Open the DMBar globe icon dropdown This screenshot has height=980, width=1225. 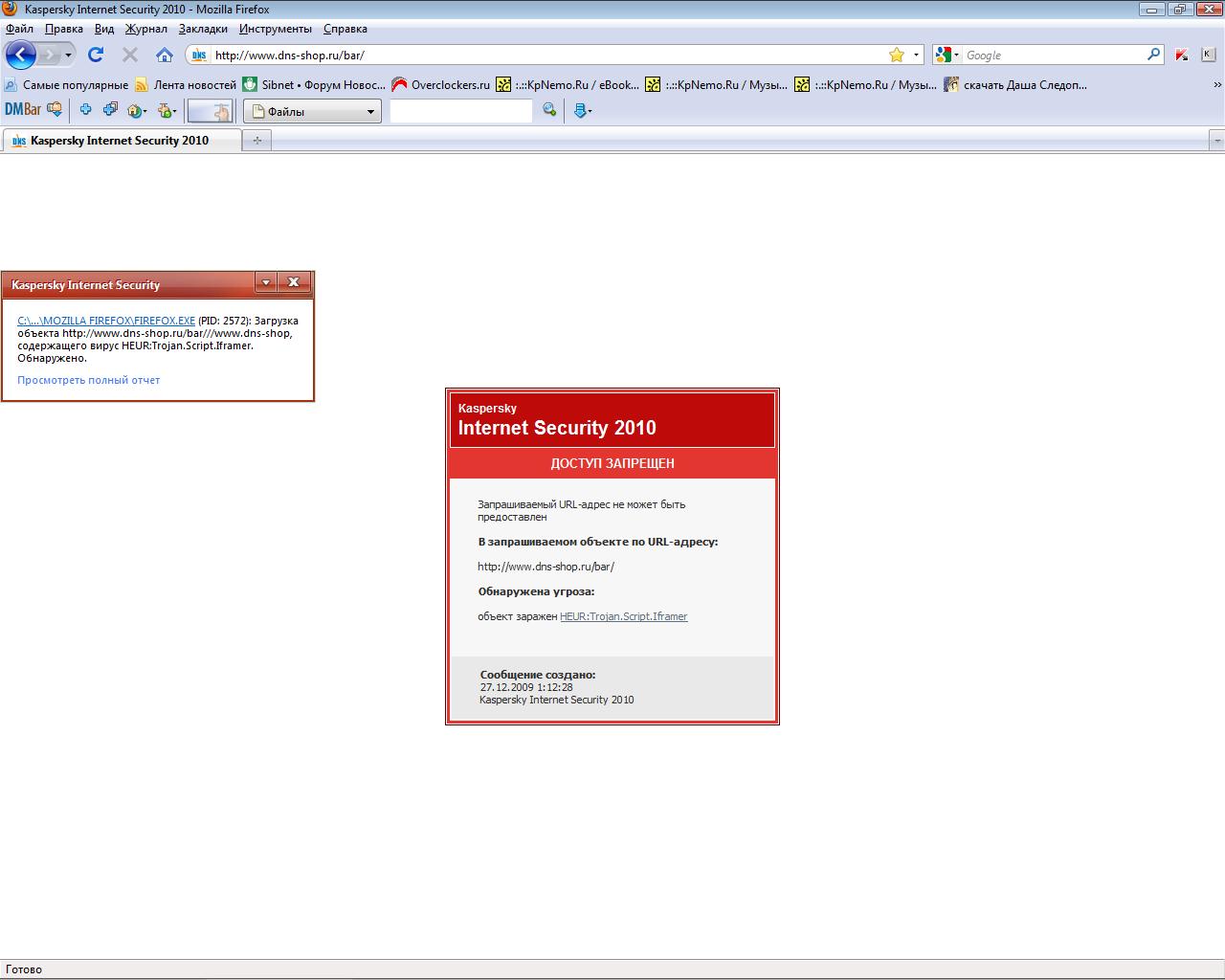point(137,111)
